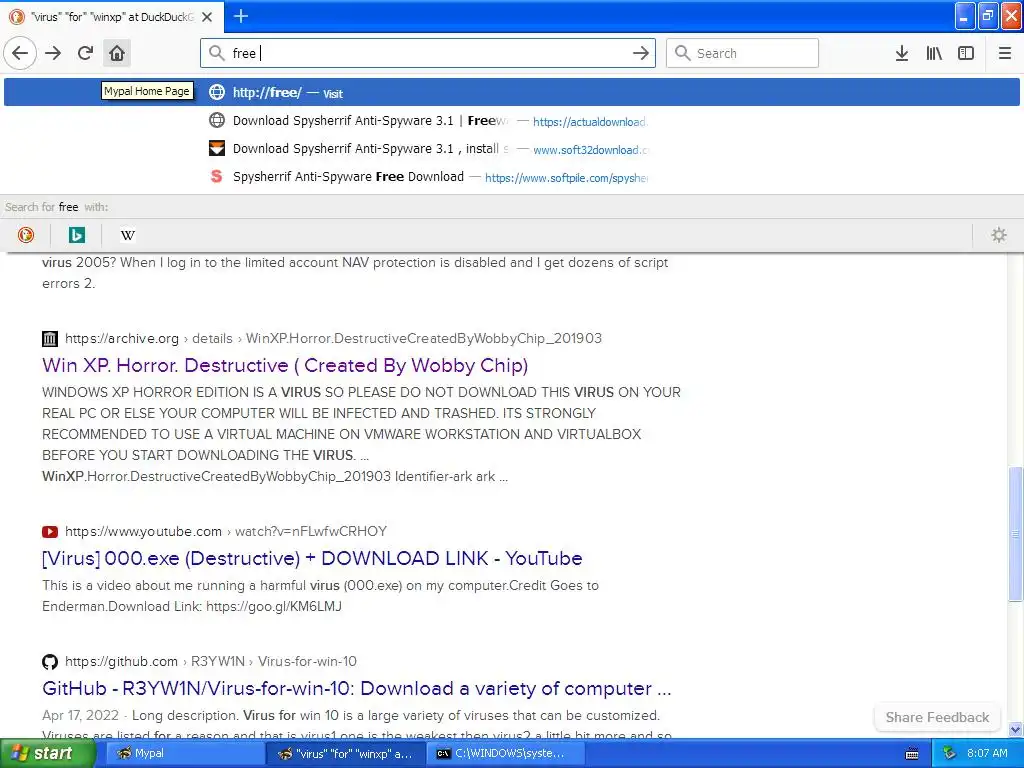
Task: Open the Windows start button
Action: 47,753
